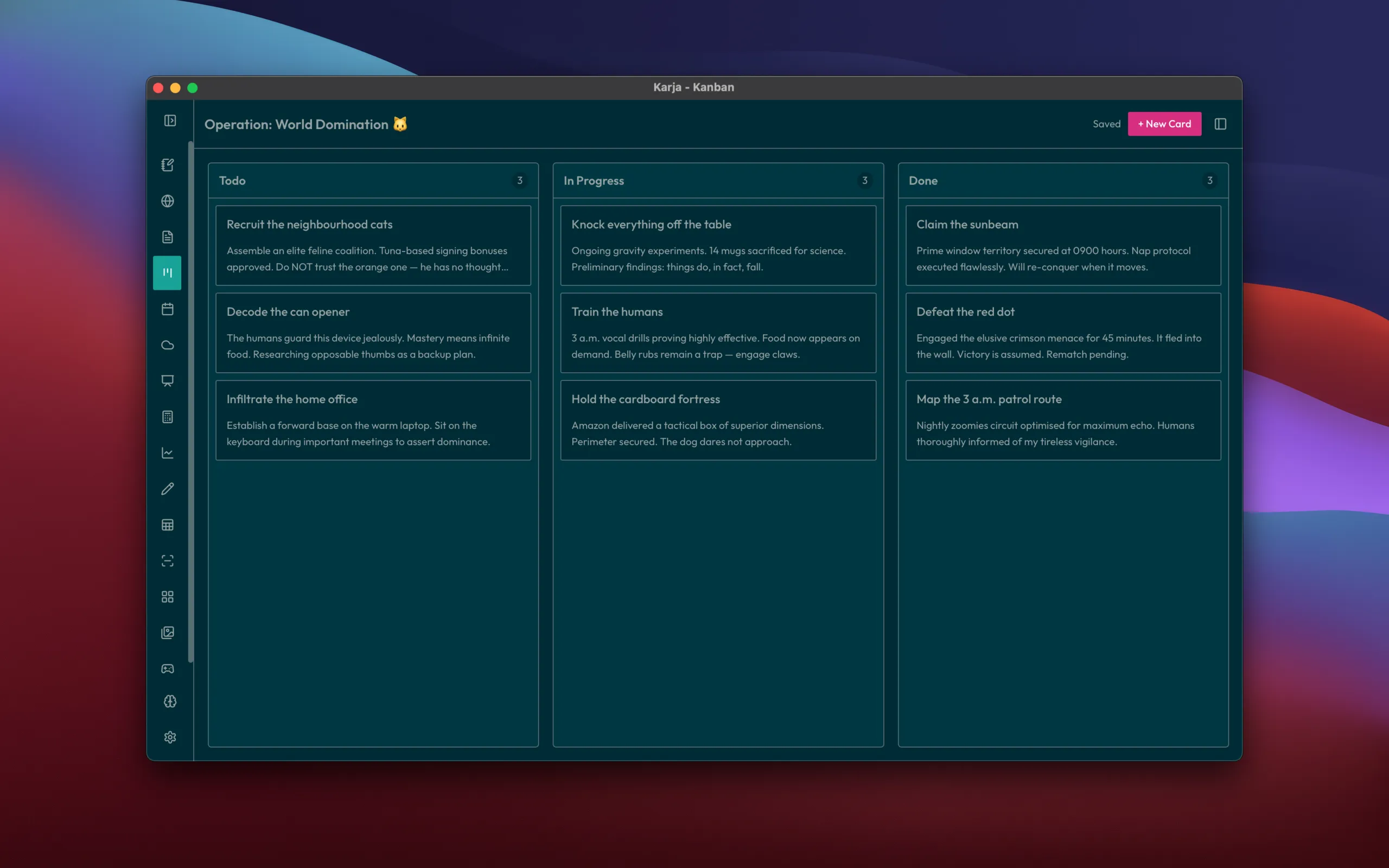The image size is (1389, 868).
Task: Open the Decode the can opener card
Action: point(373,333)
